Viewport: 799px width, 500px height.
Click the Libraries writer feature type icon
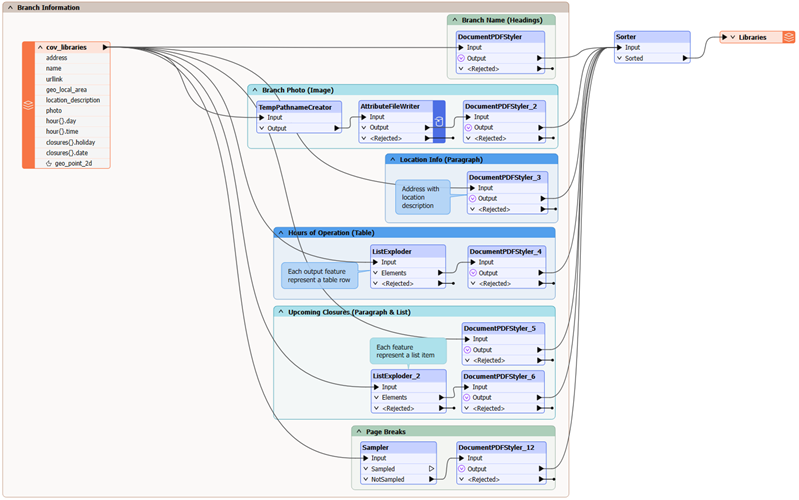click(788, 37)
